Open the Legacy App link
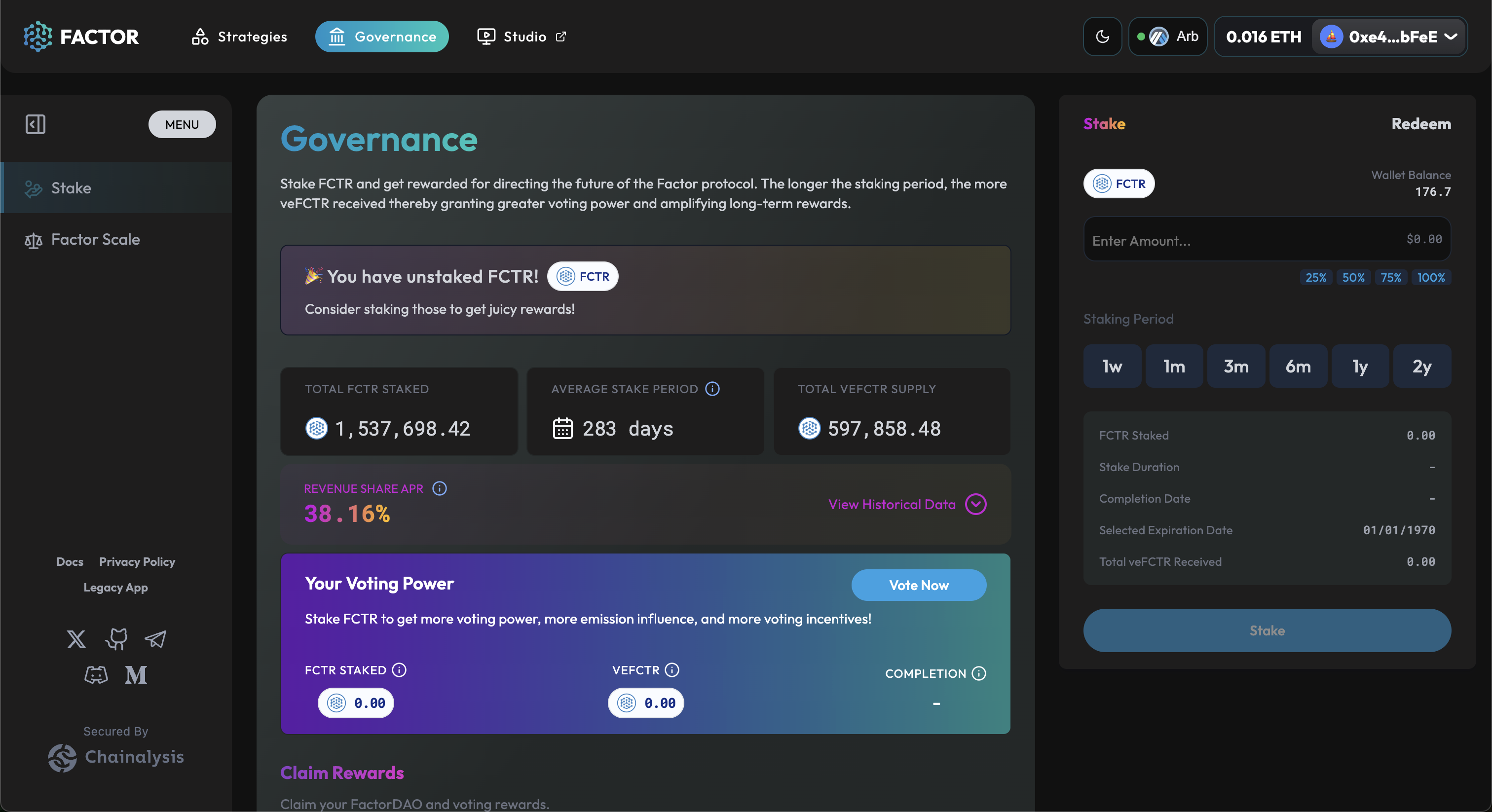 [x=115, y=587]
